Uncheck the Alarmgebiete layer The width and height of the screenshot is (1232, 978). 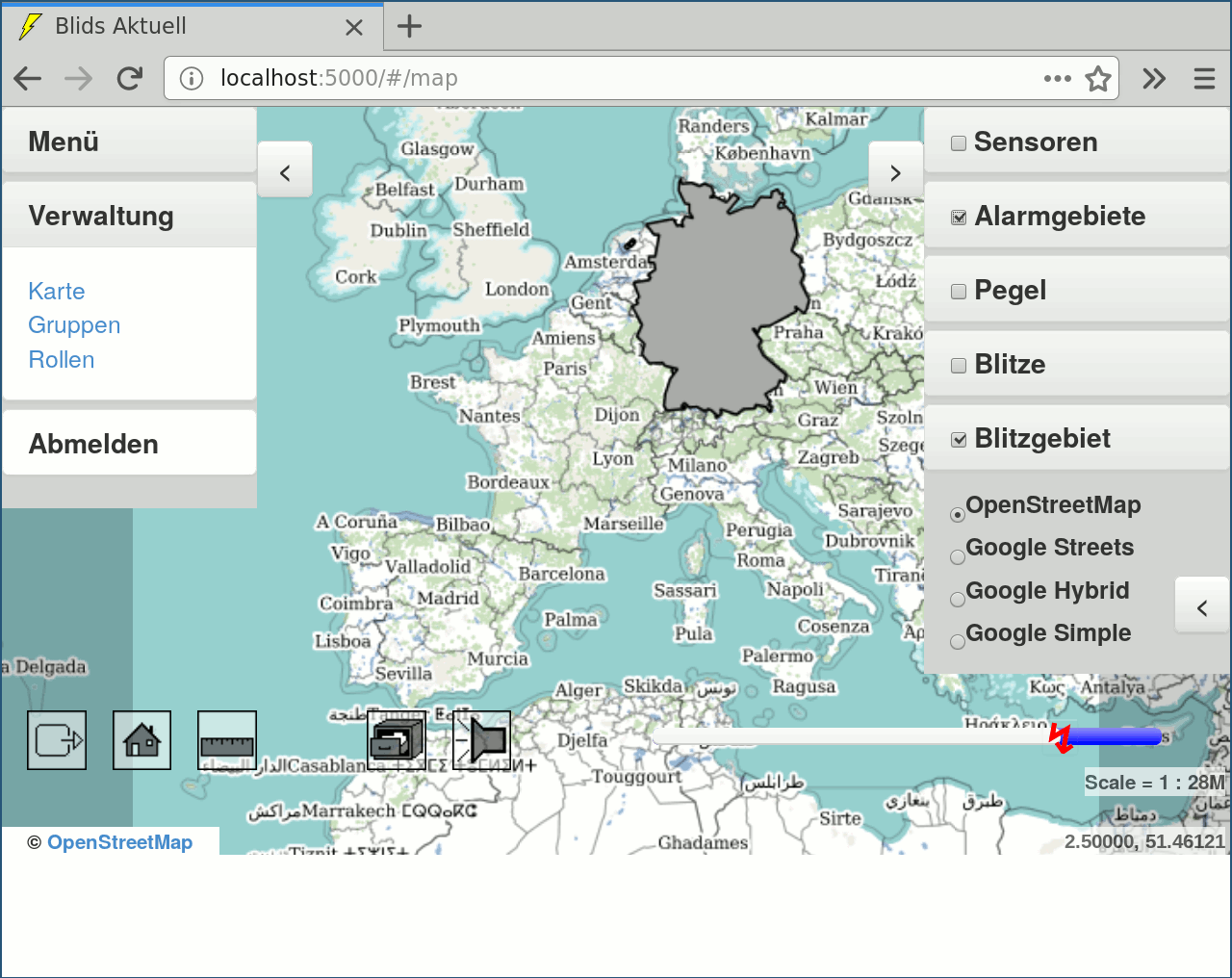(x=959, y=217)
